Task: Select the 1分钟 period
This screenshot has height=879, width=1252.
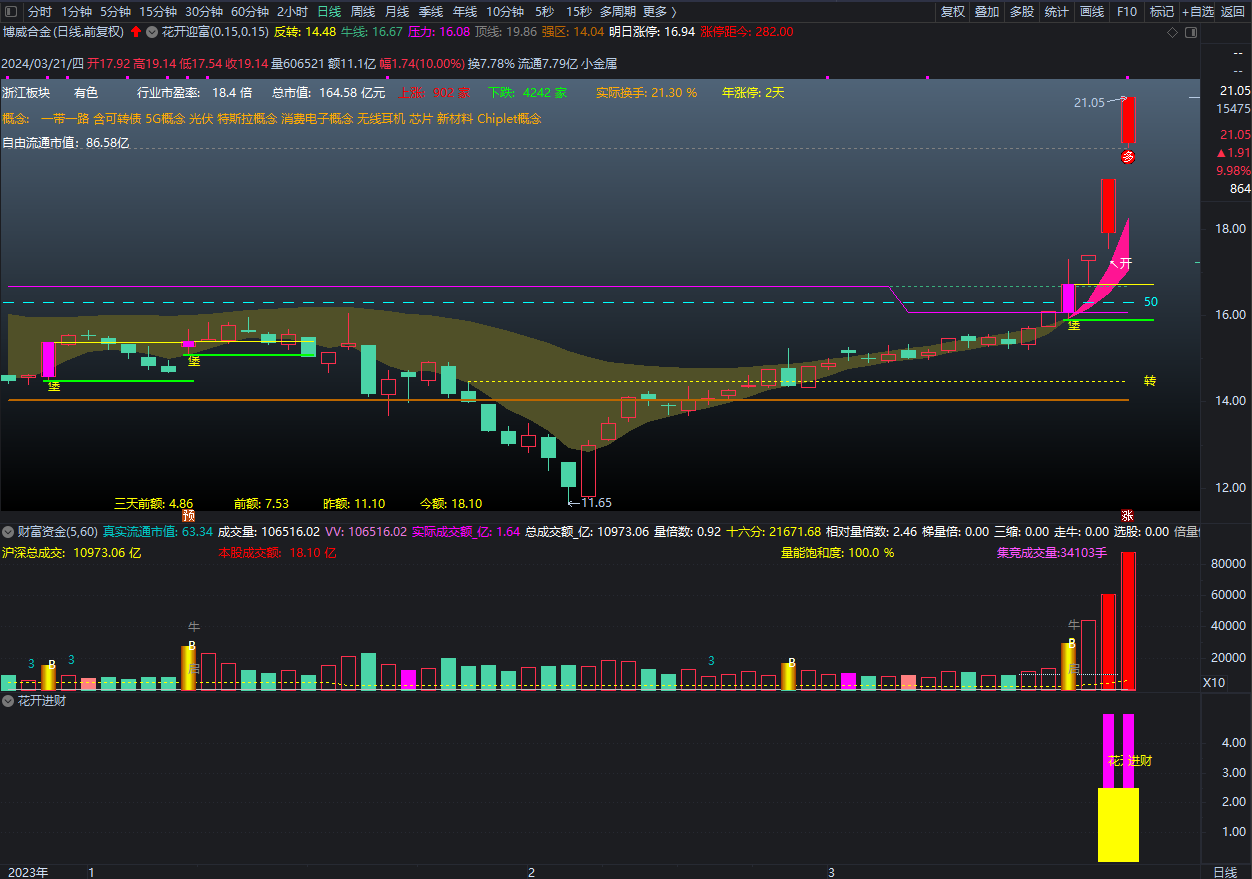Action: (x=76, y=12)
